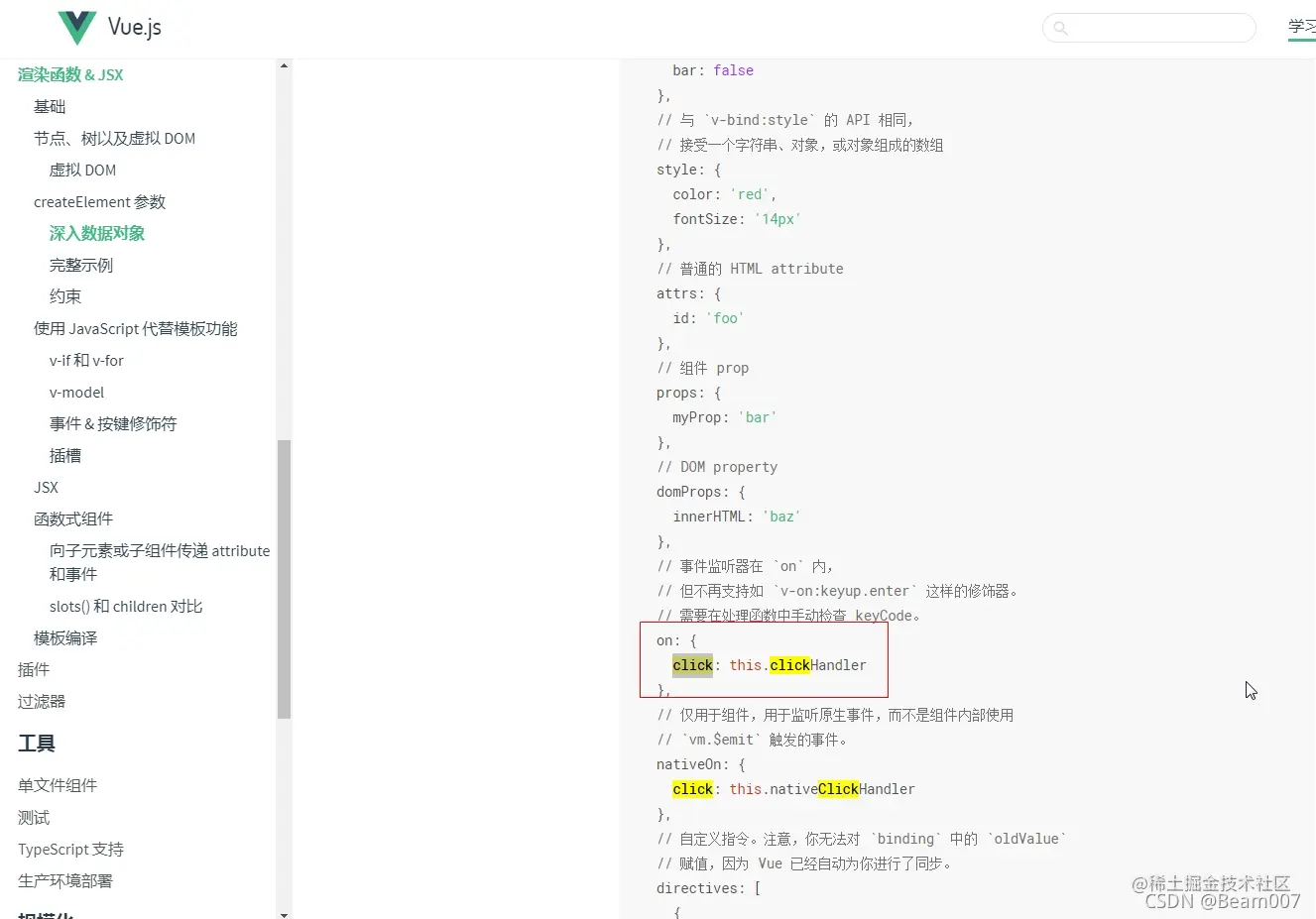1316x919 pixels.
Task: Click id: 'foo' code line
Action: pyautogui.click(x=708, y=318)
